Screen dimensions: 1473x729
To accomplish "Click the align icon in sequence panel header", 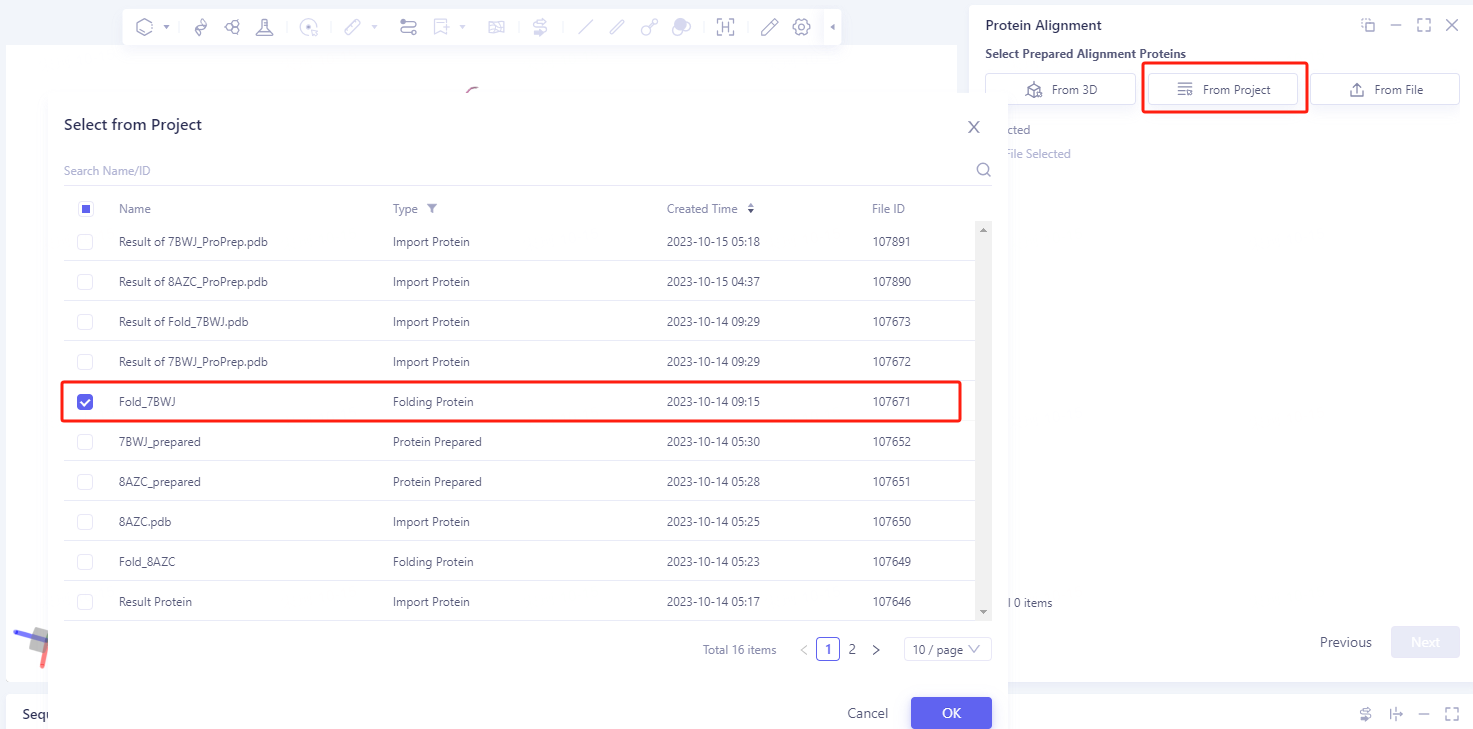I will tap(1396, 714).
